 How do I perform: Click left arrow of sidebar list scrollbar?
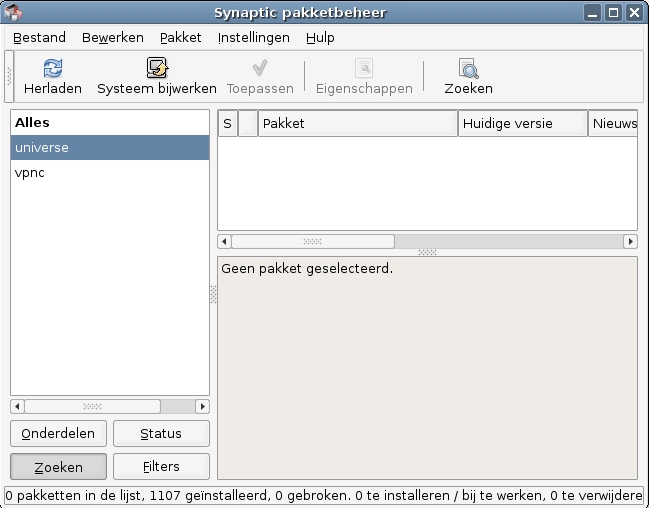17,407
